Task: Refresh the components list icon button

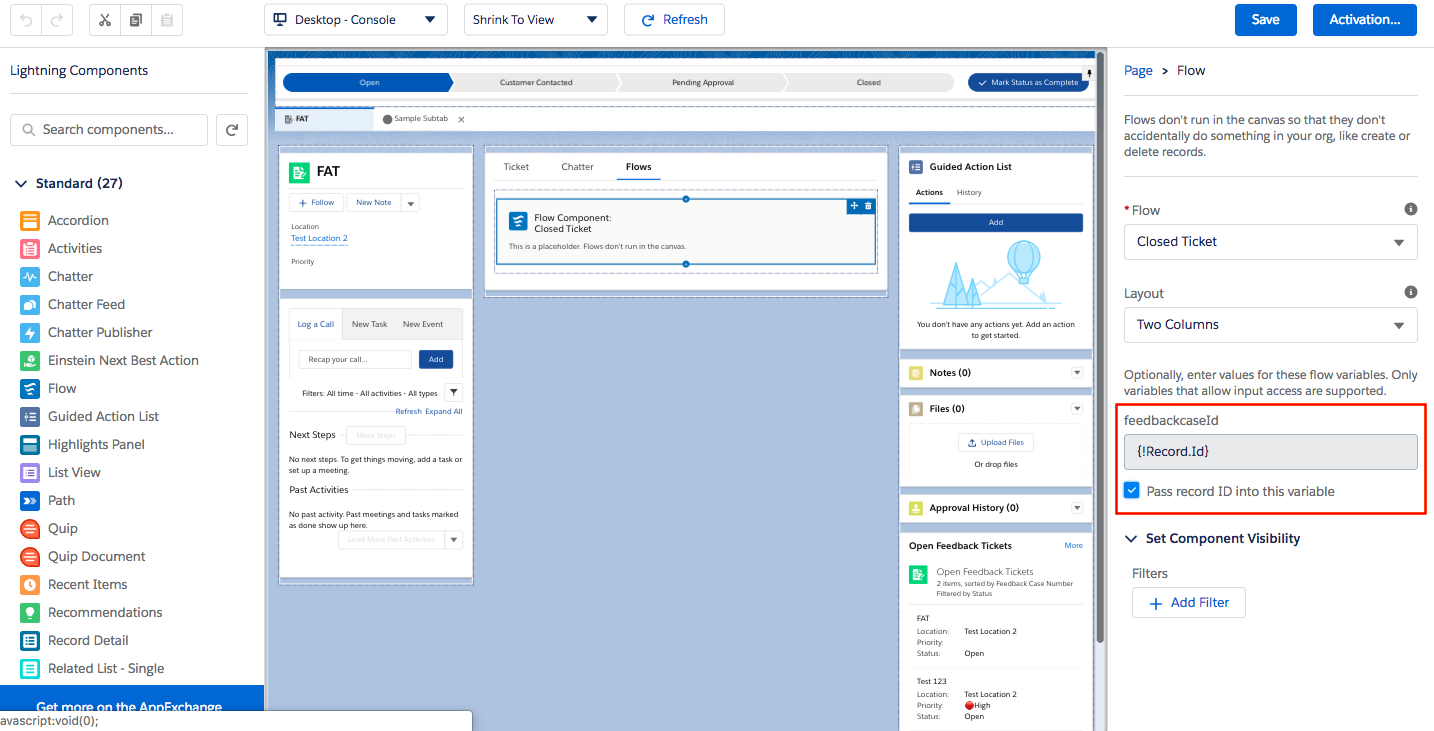Action: coord(232,130)
